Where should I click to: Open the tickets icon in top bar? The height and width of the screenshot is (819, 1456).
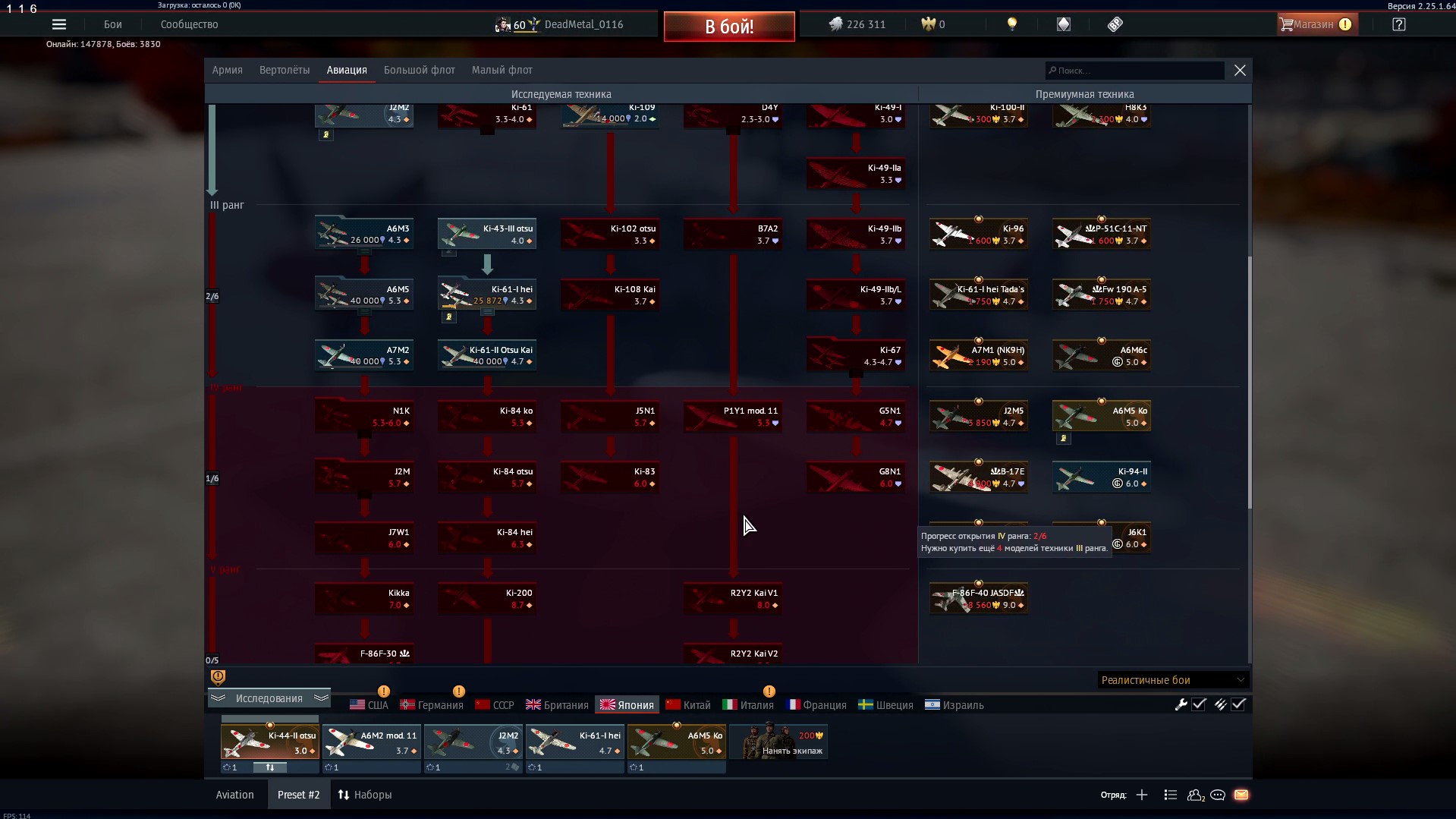tap(1115, 24)
